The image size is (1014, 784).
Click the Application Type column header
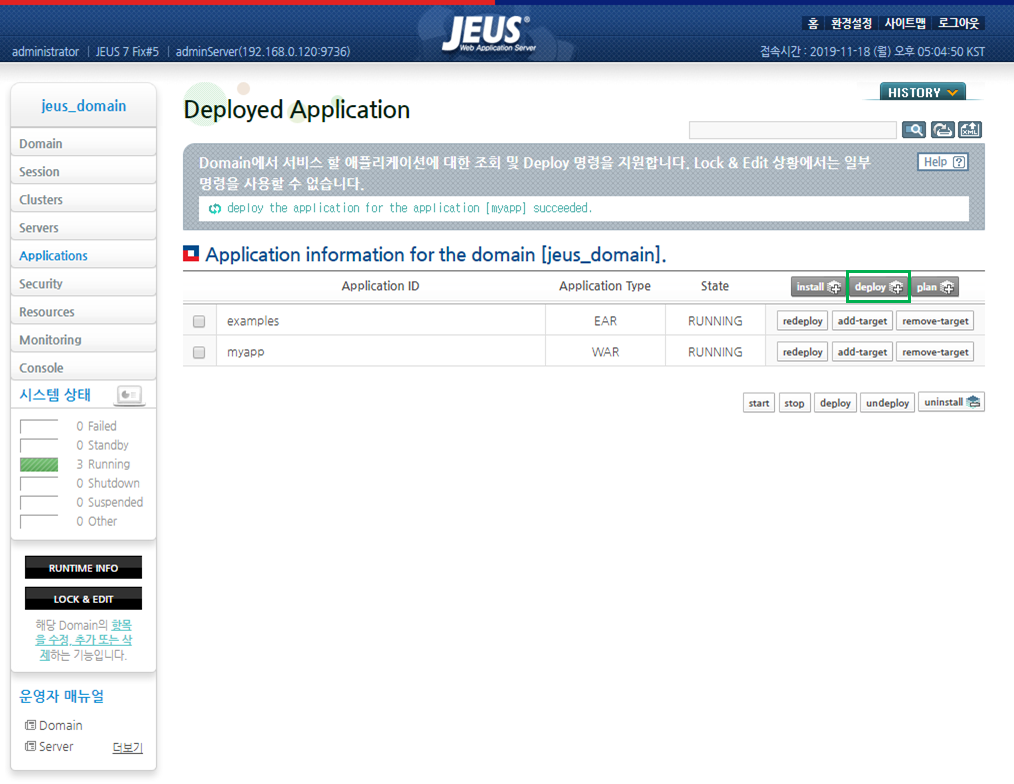605,286
